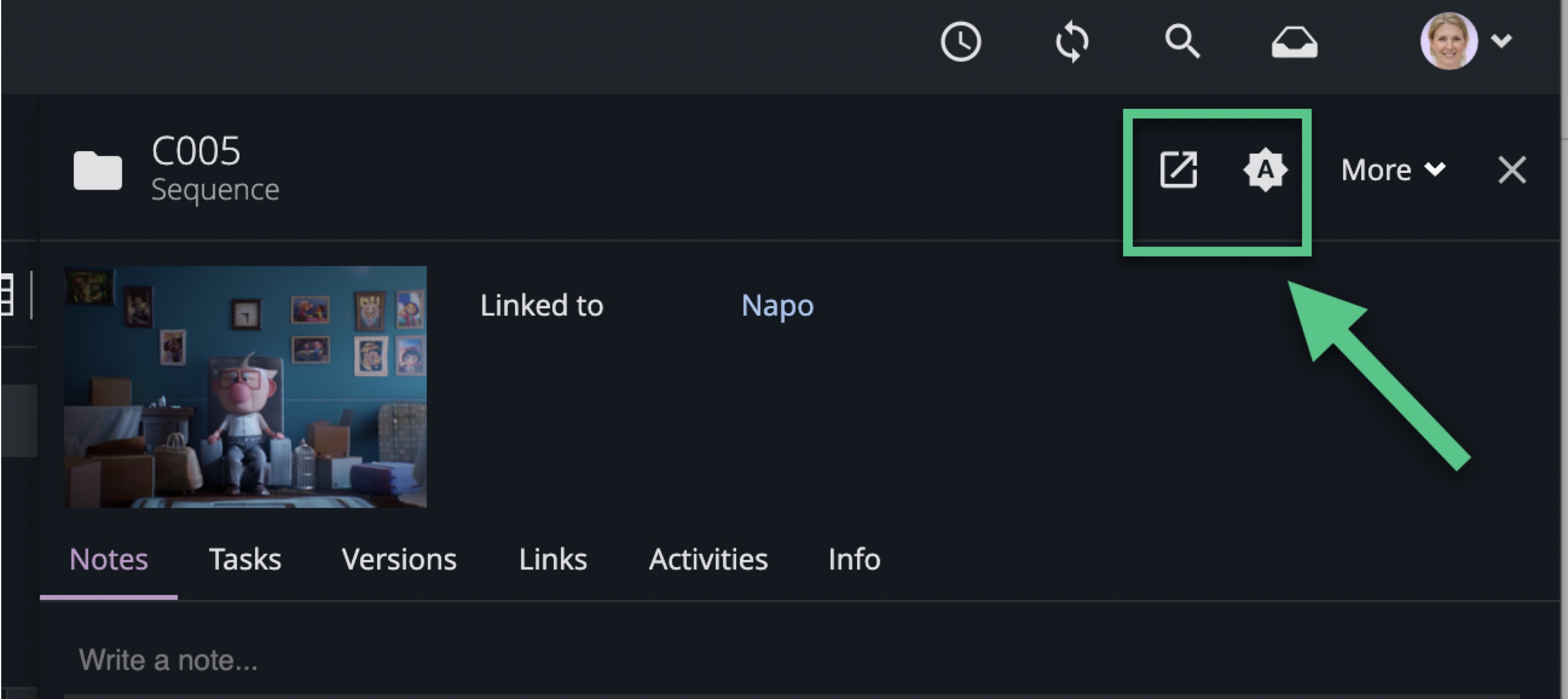View the C005 thumbnail image

click(x=246, y=386)
